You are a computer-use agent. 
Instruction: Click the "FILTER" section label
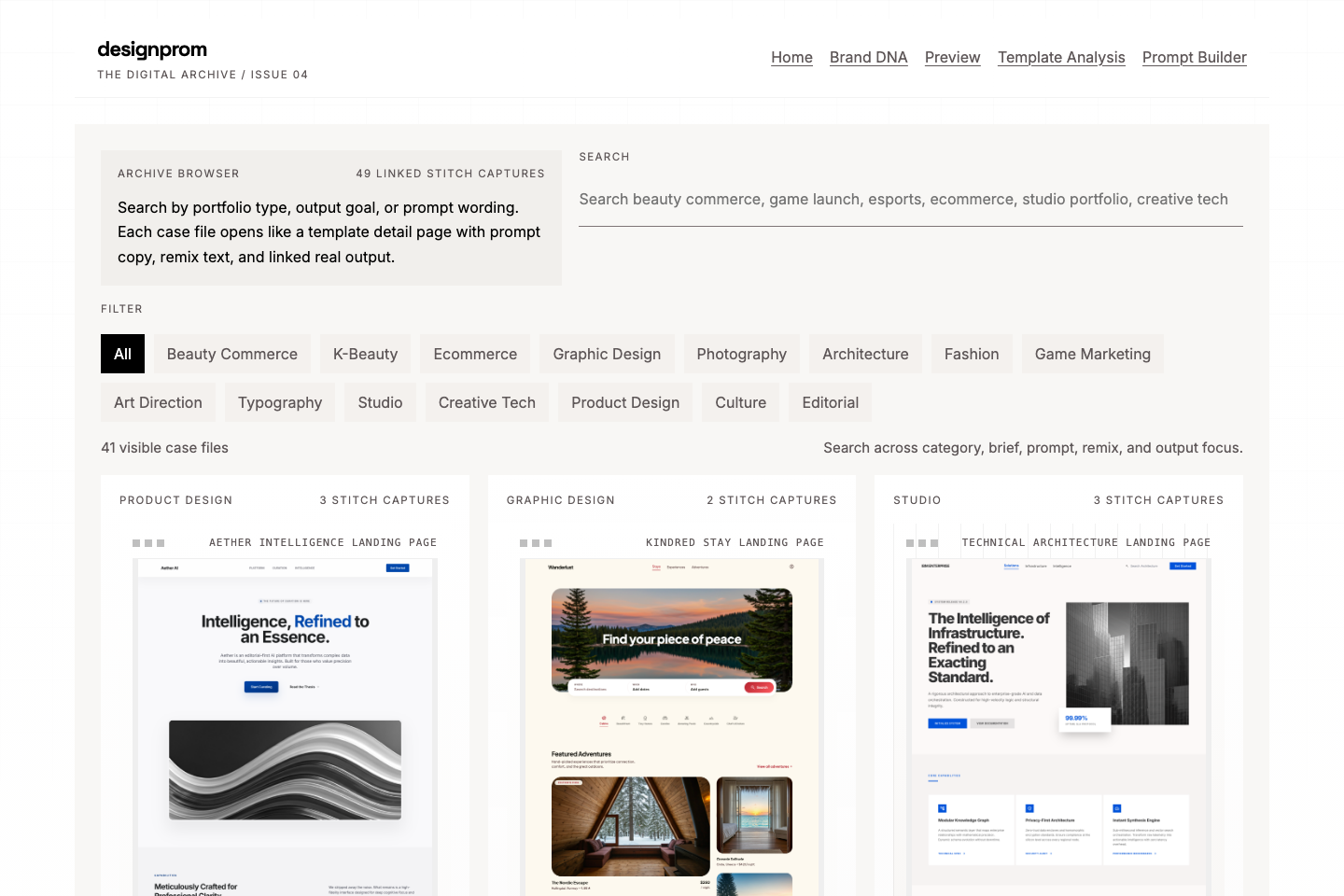pos(121,309)
